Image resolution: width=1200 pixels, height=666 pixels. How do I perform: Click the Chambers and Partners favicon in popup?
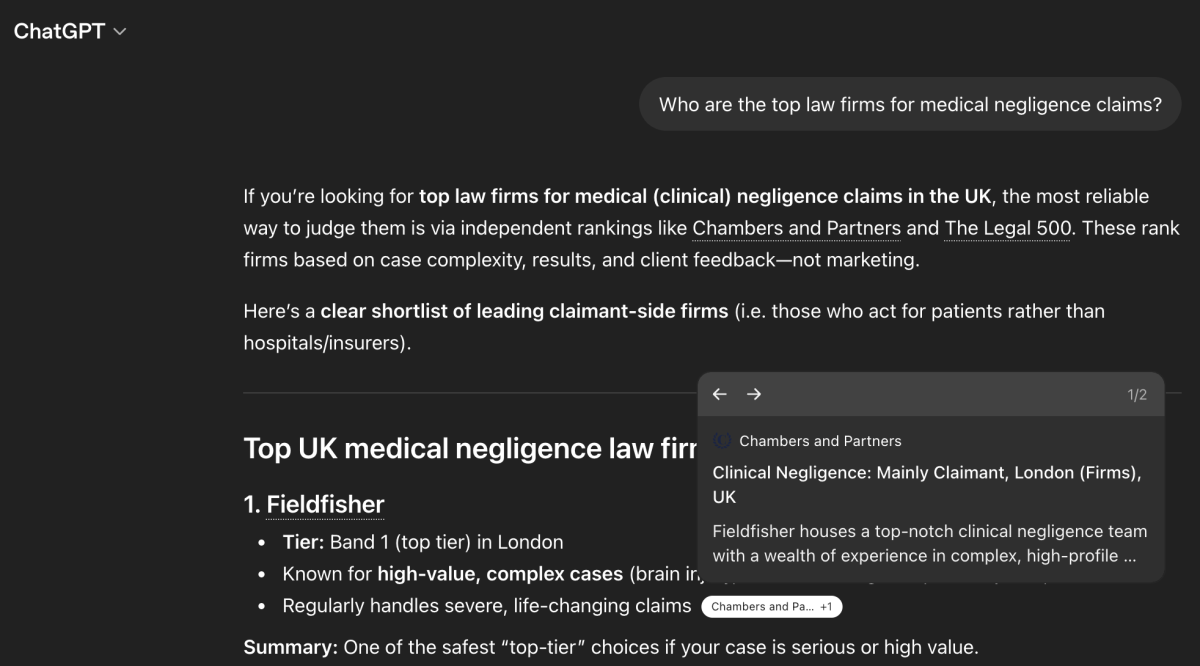tap(722, 441)
